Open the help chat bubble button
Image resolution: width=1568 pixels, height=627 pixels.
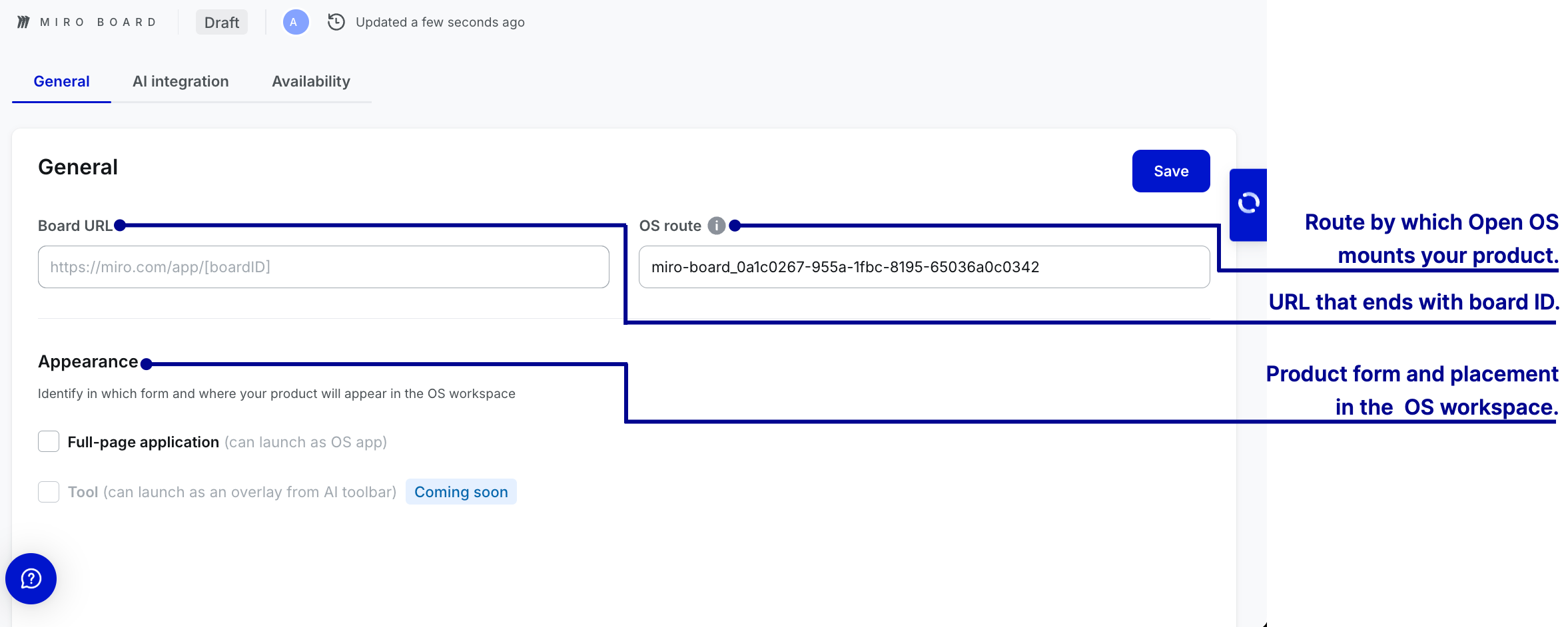tap(31, 578)
